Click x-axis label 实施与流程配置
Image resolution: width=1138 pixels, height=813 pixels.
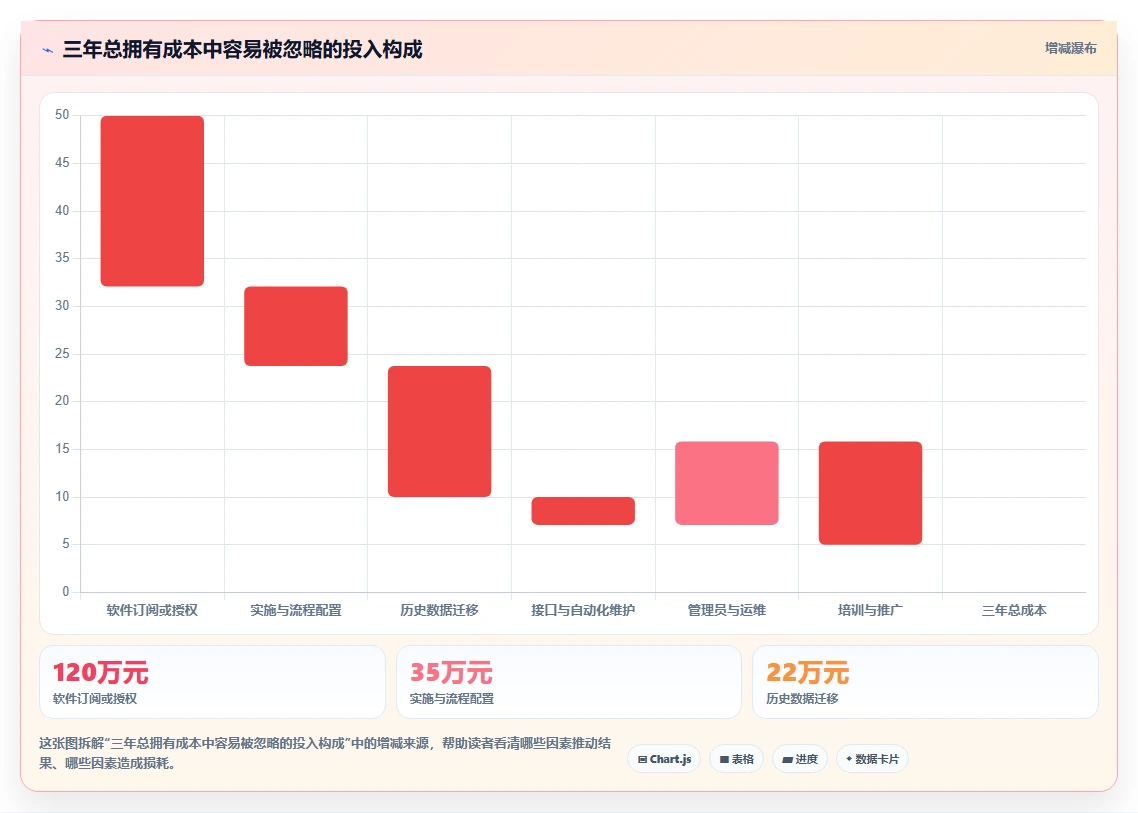[x=296, y=610]
